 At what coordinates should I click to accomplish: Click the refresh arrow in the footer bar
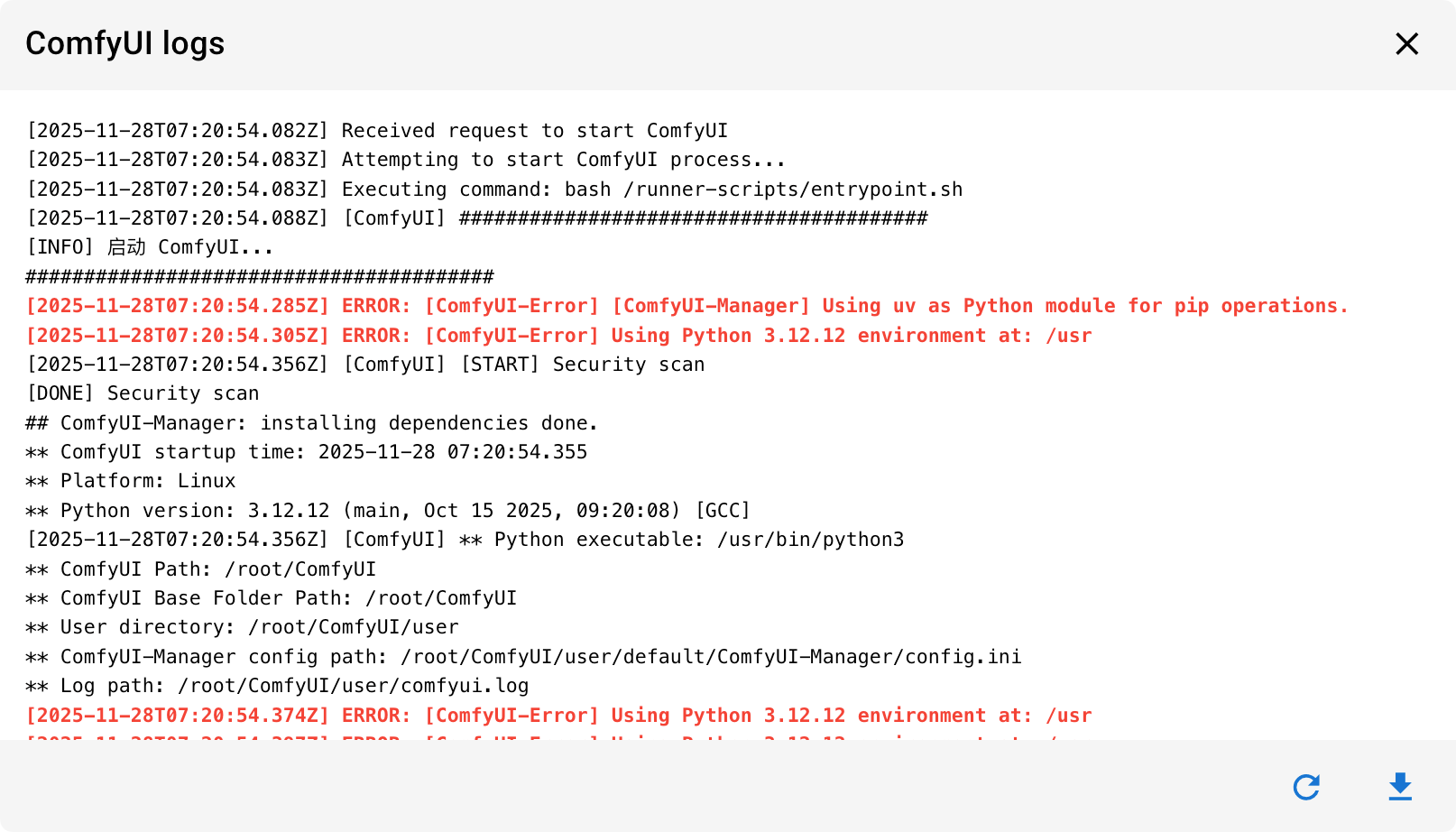coord(1306,786)
